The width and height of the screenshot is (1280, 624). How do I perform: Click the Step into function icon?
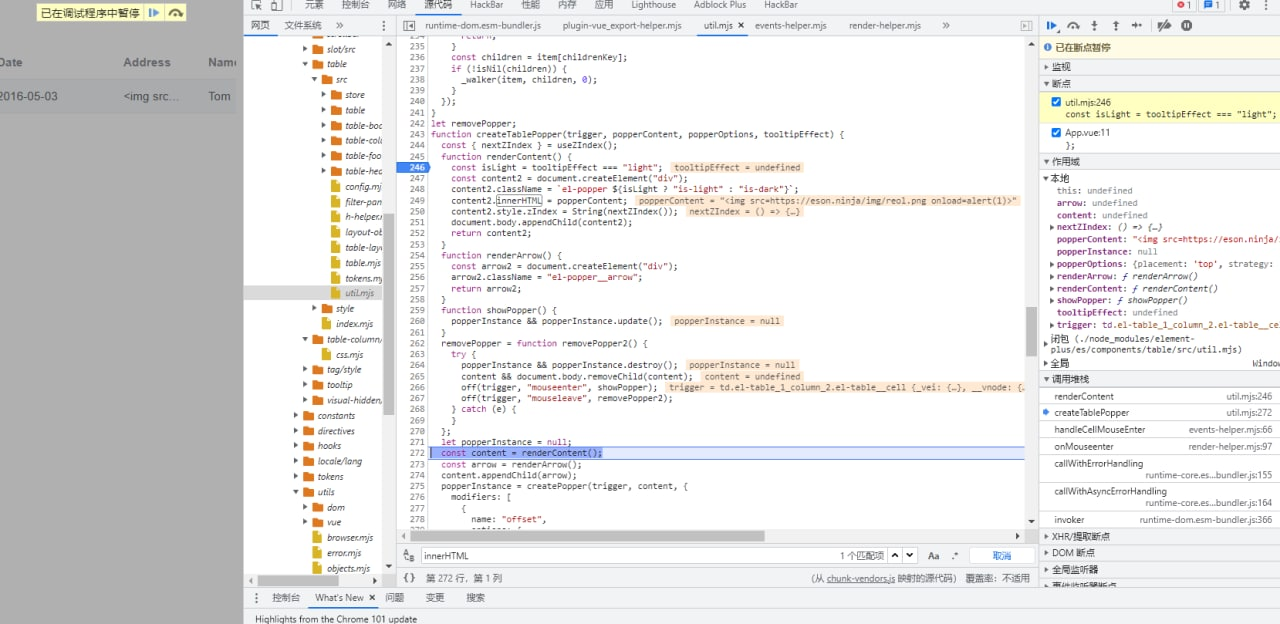click(1094, 26)
